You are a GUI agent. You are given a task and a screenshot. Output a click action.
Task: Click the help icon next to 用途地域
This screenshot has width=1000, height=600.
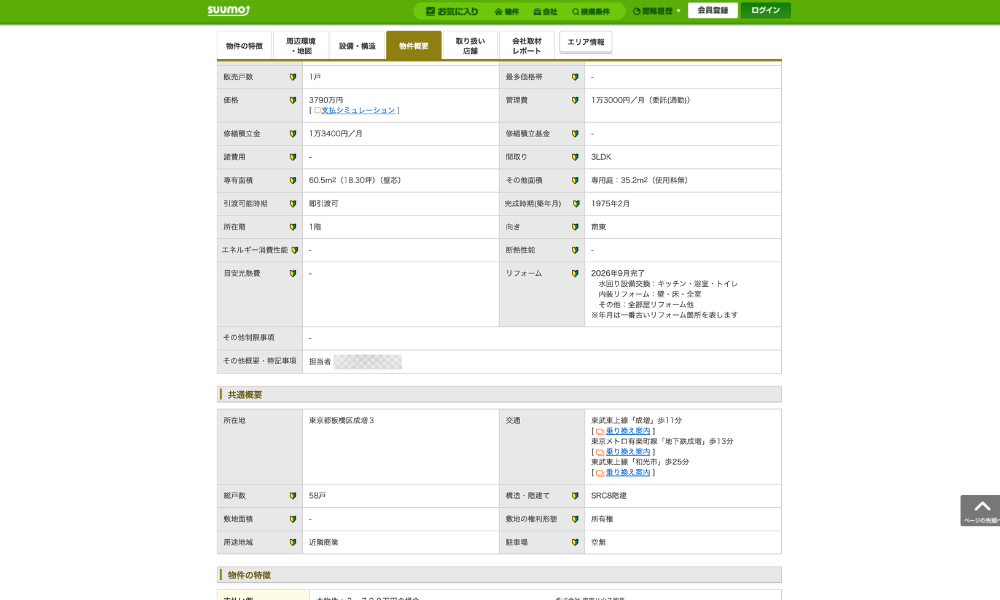click(x=293, y=543)
